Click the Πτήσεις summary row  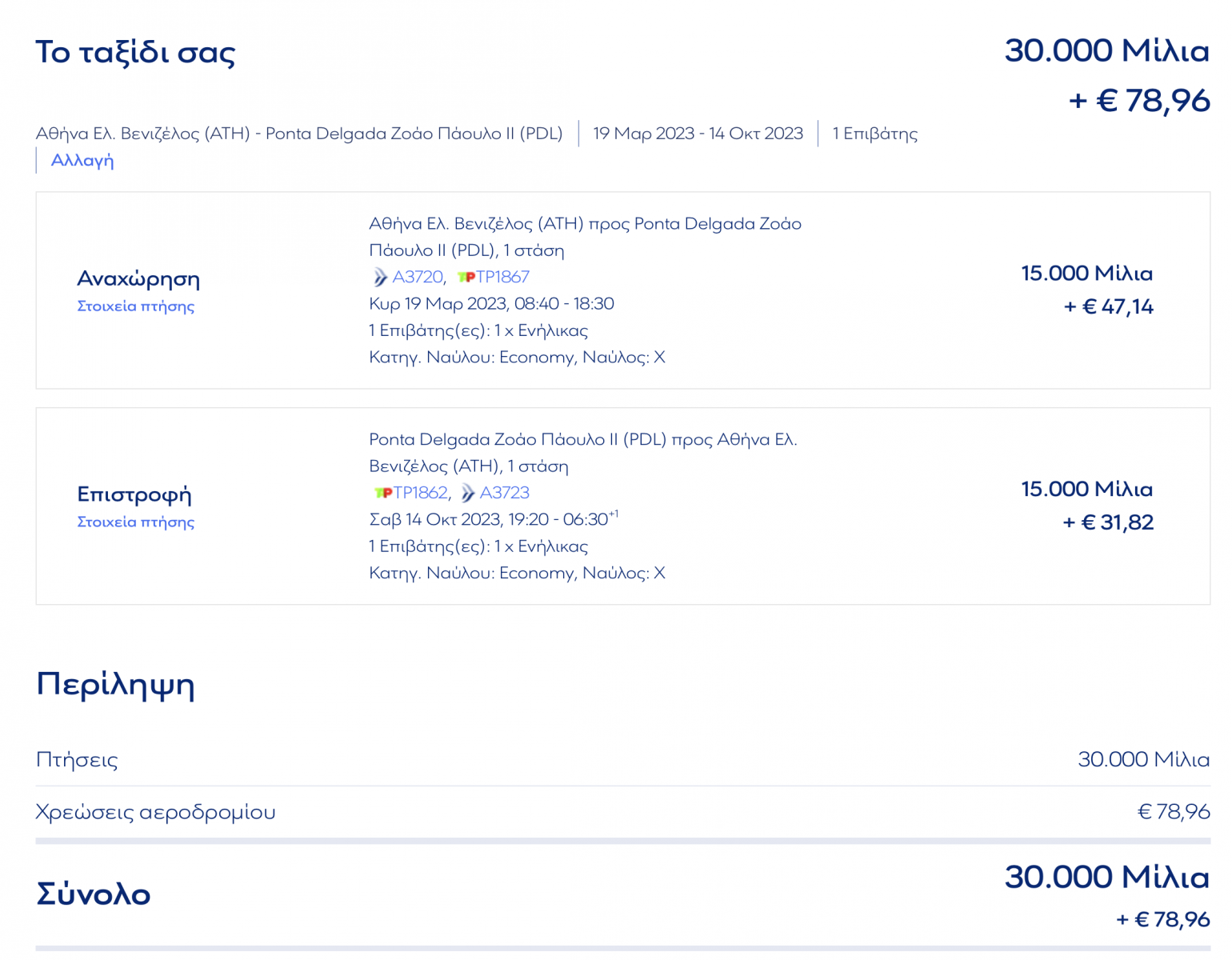click(x=77, y=760)
